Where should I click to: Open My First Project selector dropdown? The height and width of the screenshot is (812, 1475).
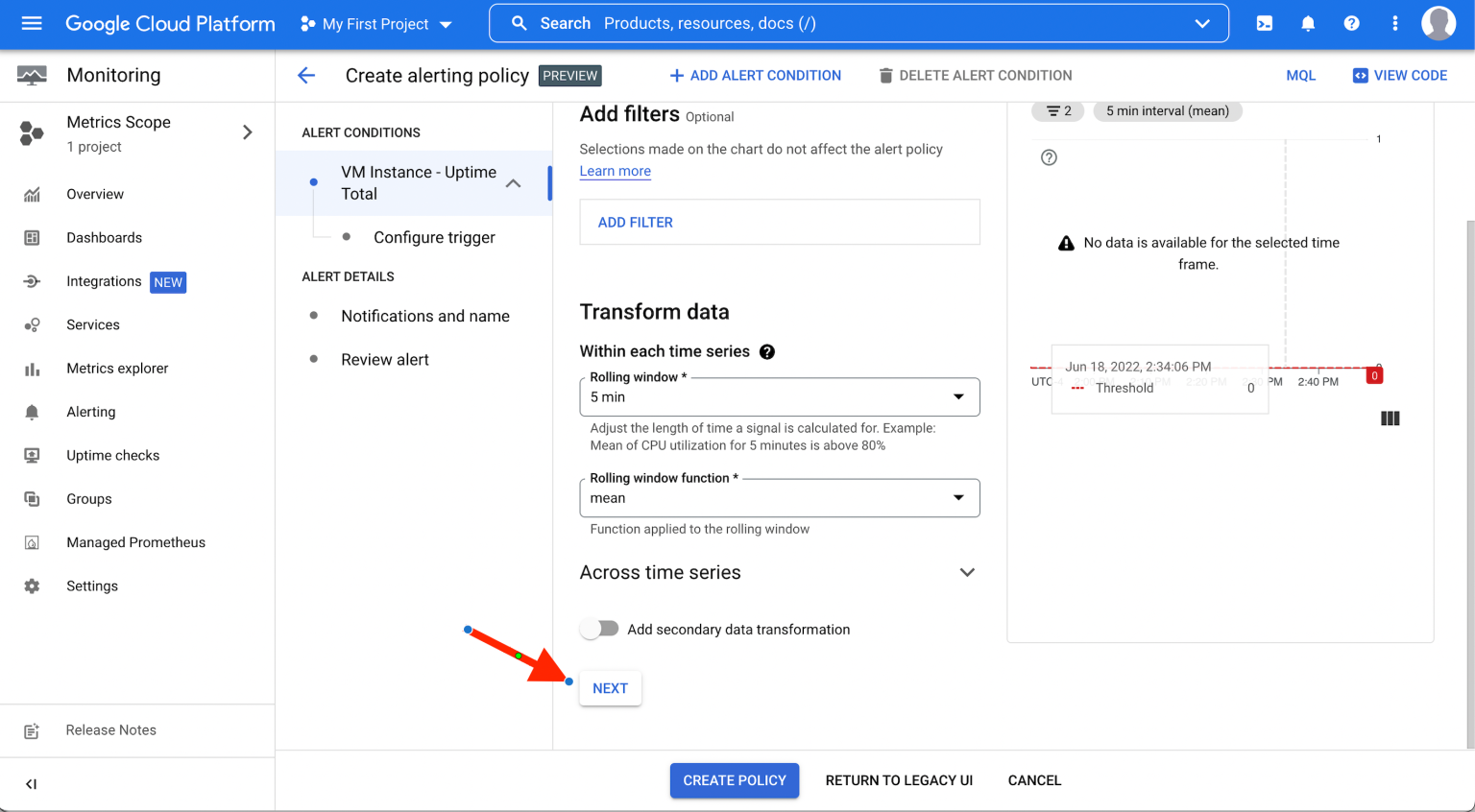click(376, 24)
